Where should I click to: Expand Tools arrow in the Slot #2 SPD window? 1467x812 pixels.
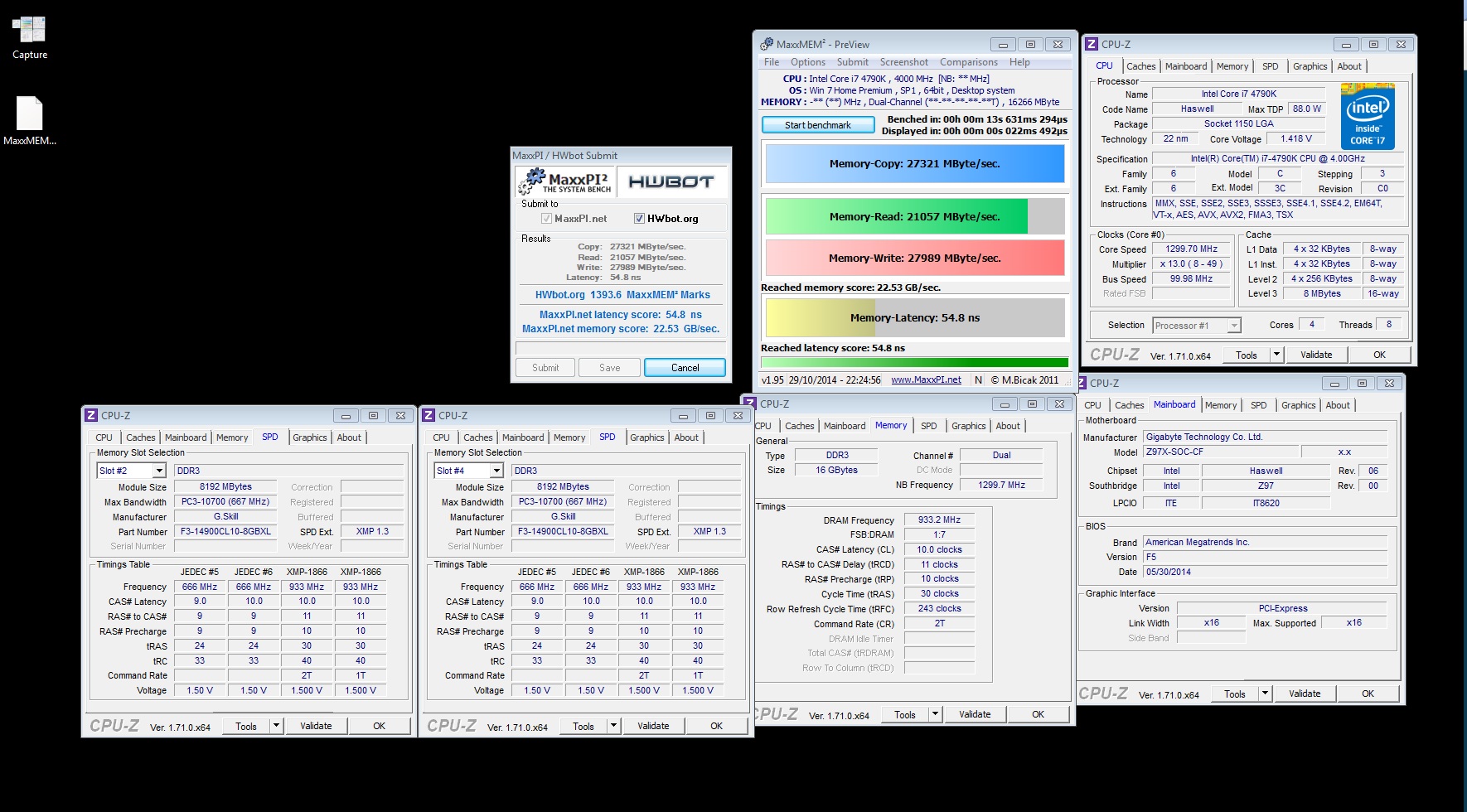(x=276, y=726)
